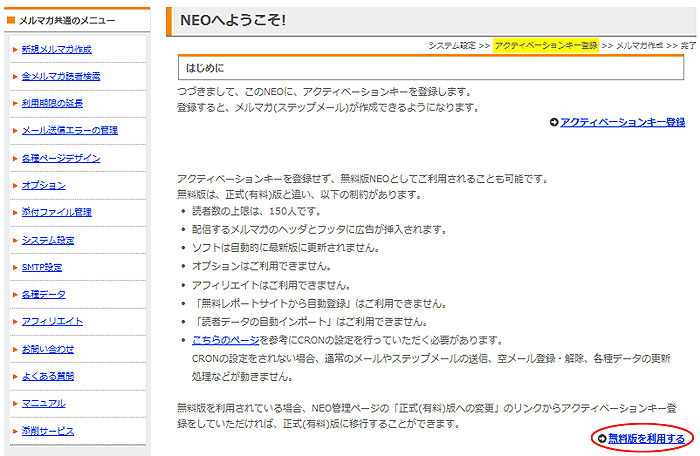Screen dimensions: 700x456
Task: Go to システム設定 in the sidebar
Action: click(48, 240)
